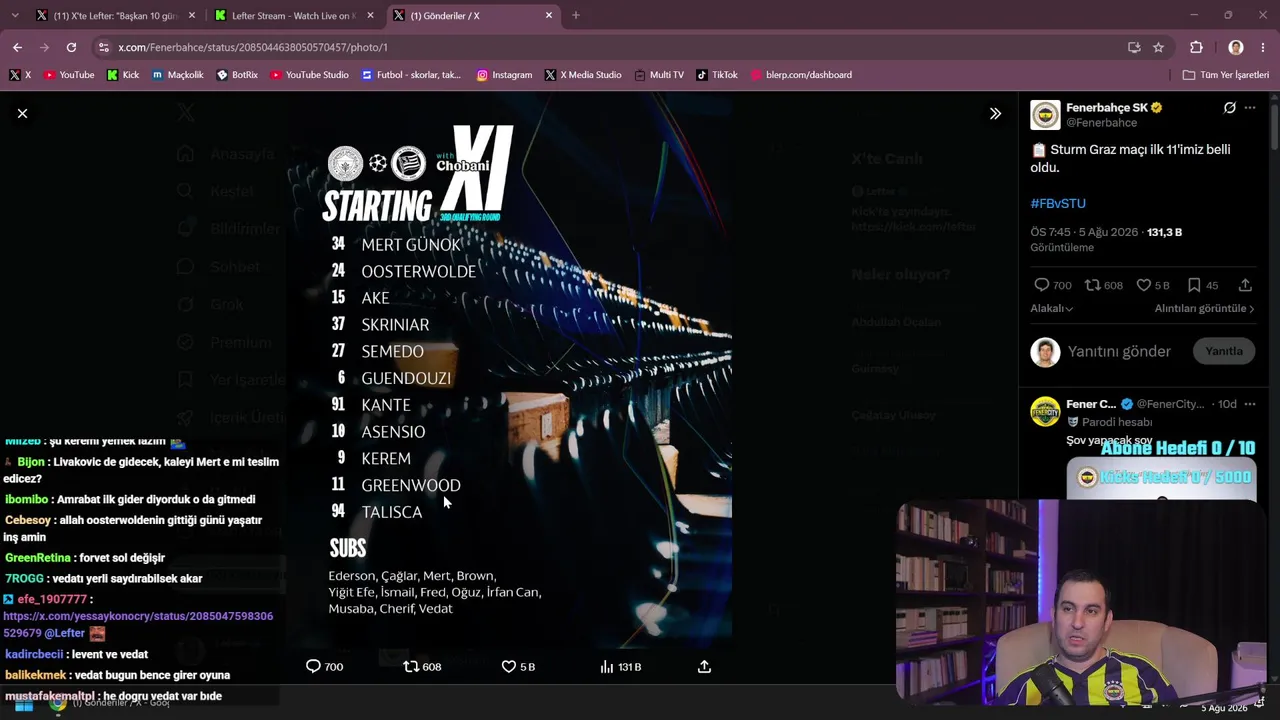Click the Fenerbahçe SK display name
This screenshot has width=1280, height=720.
pyautogui.click(x=1106, y=108)
